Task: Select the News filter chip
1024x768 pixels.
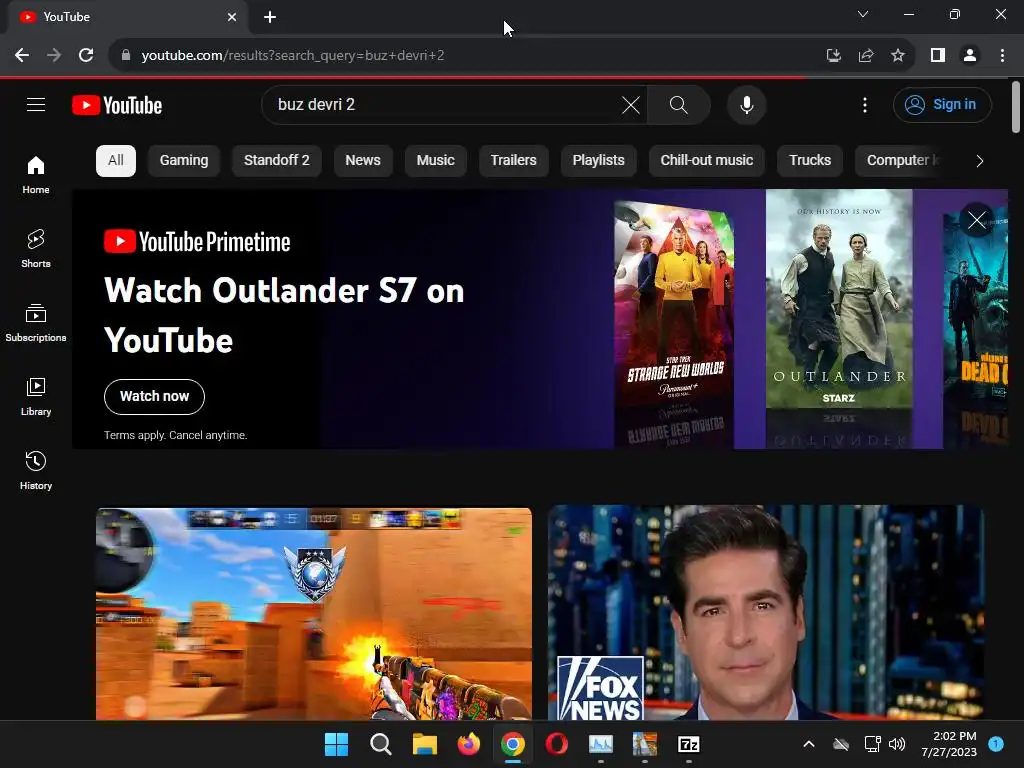Action: (363, 161)
